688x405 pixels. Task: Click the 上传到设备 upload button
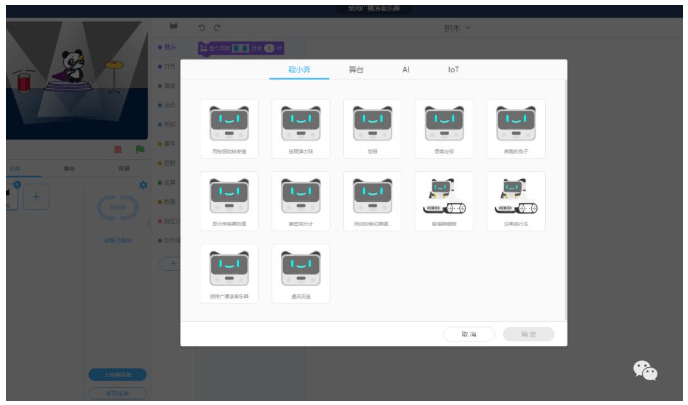tap(118, 375)
